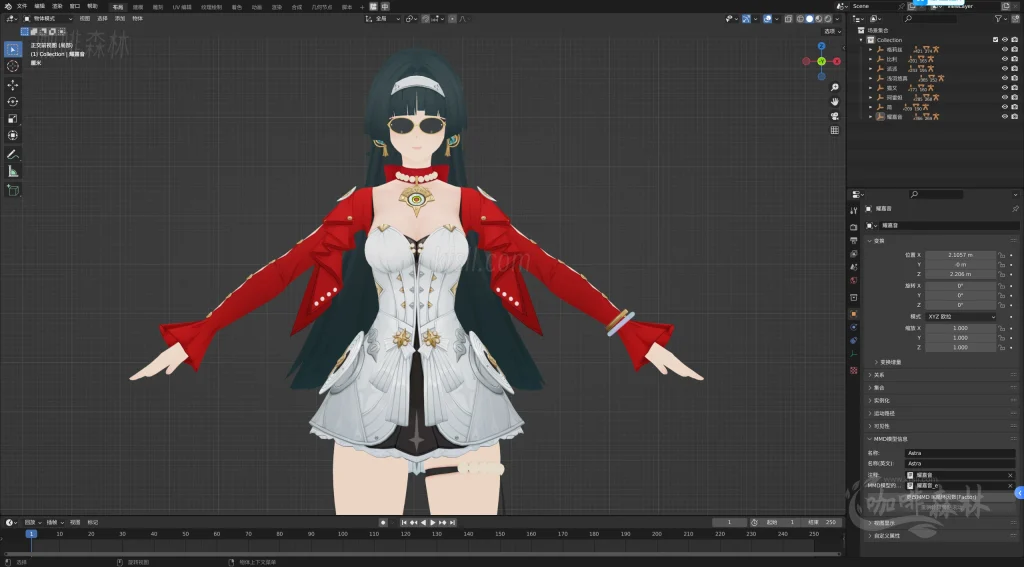Image resolution: width=1024 pixels, height=567 pixels.
Task: Click 更改MMD IK限制次数 button
Action: 940,497
